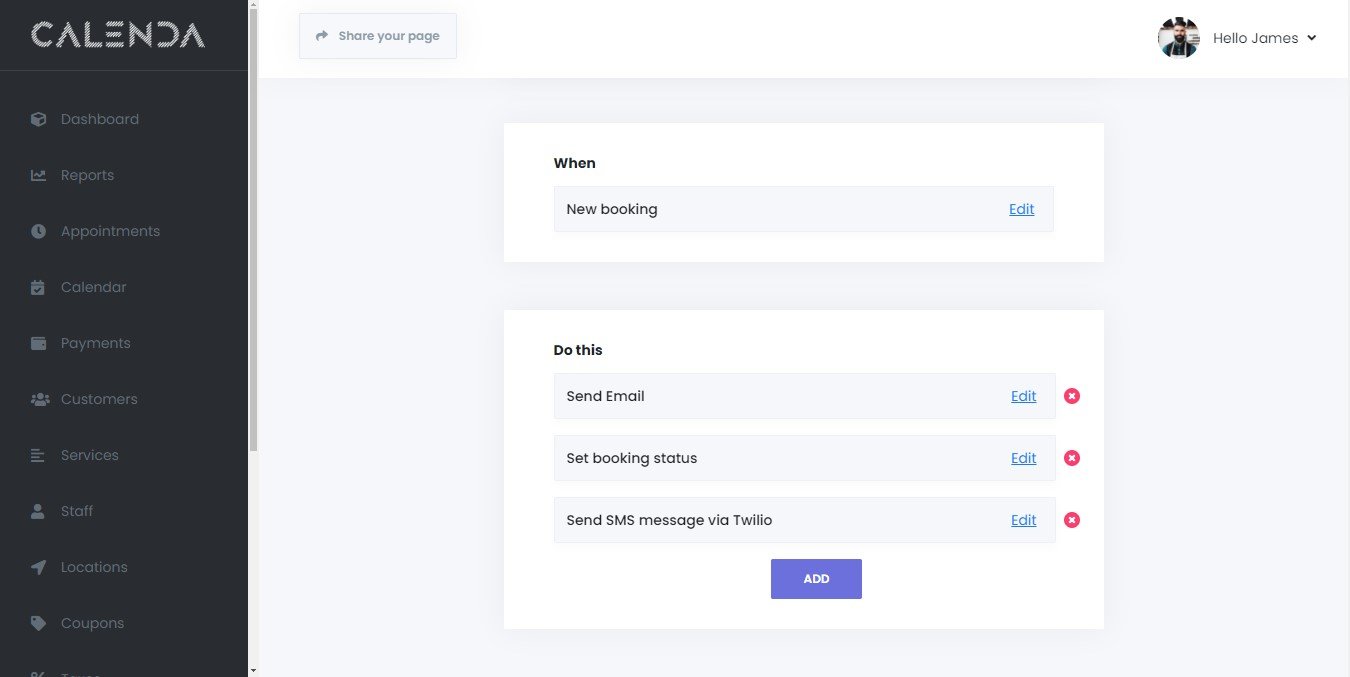Click the Do this heading
Screen dimensions: 1350x677
pos(578,350)
